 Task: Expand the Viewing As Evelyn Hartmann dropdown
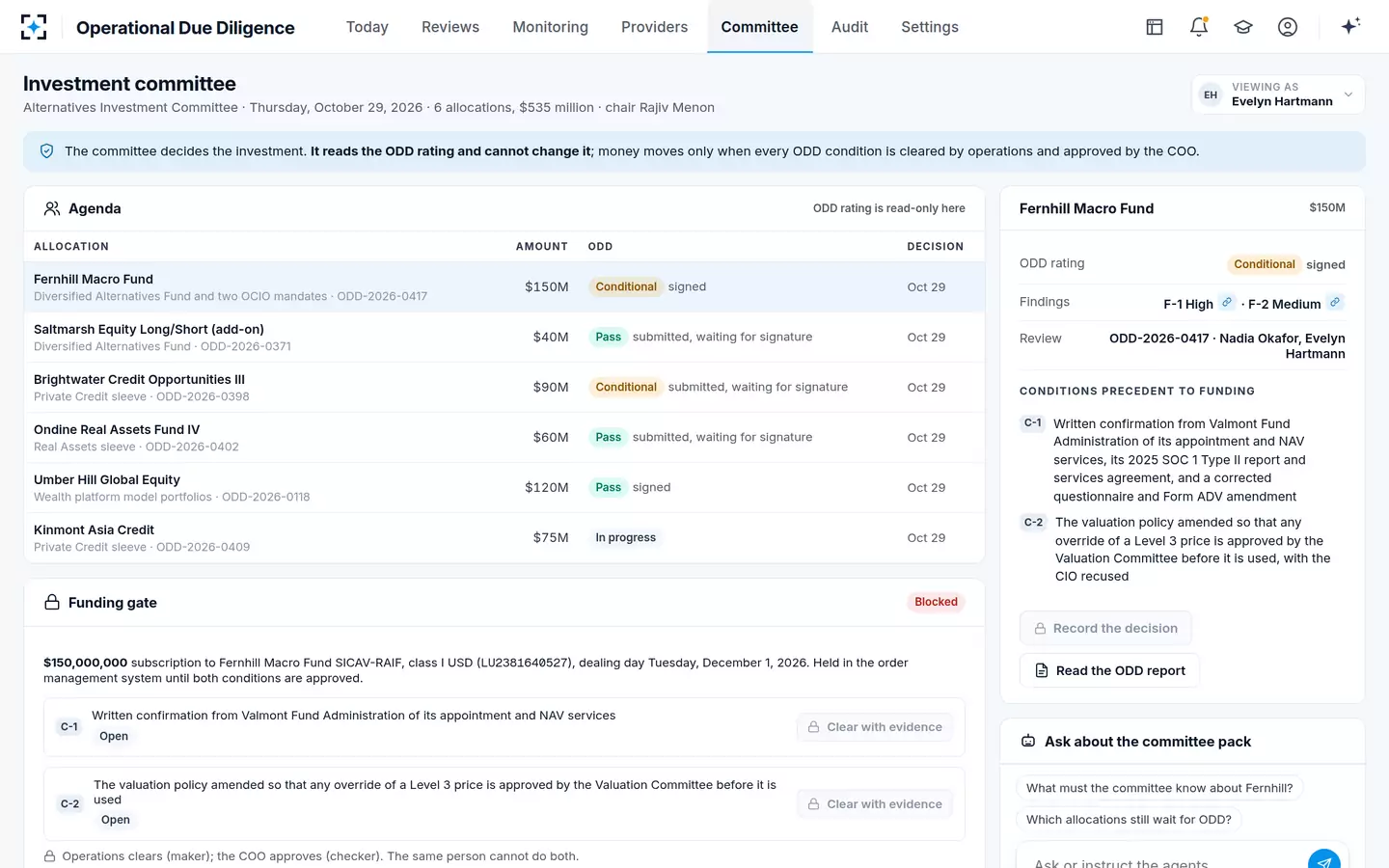[1278, 95]
